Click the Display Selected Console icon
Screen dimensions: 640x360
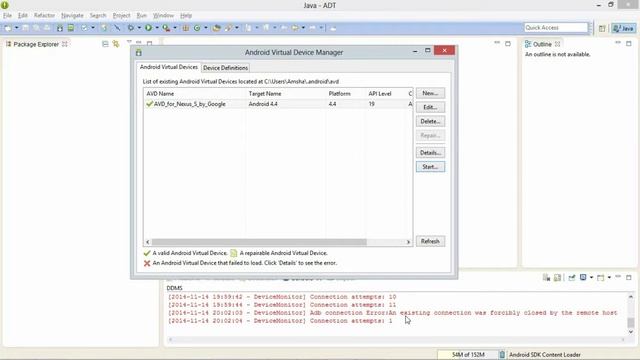[x=583, y=277]
